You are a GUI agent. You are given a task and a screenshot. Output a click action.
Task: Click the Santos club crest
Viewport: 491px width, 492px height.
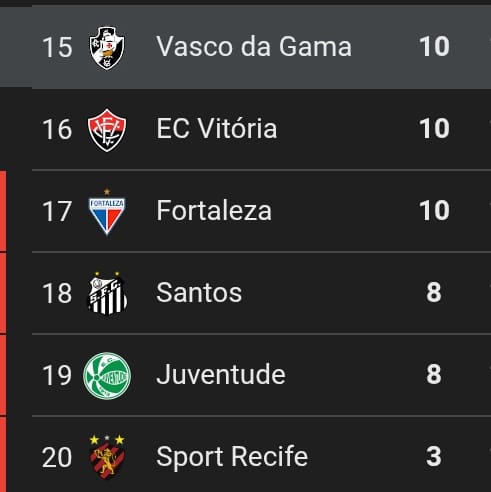107,293
